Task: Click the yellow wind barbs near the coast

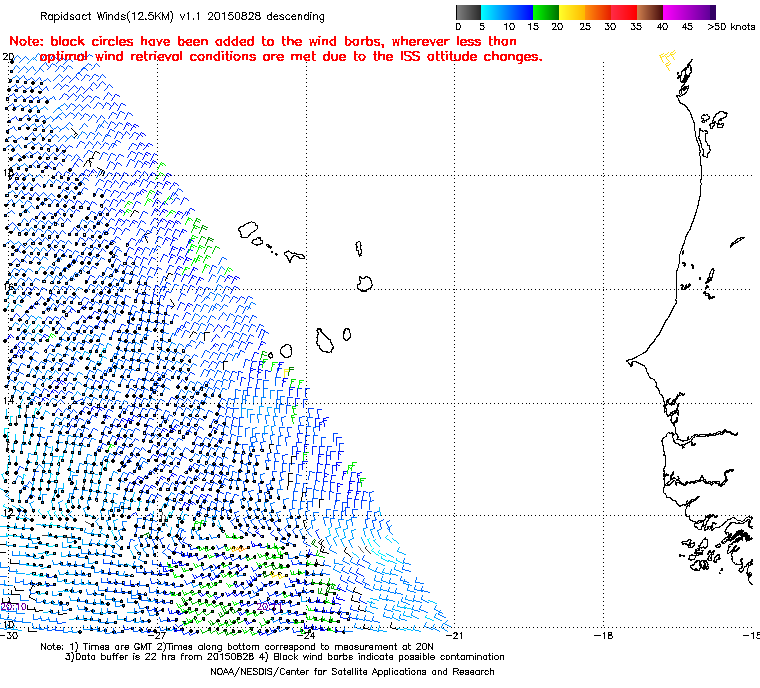Action: pyautogui.click(x=667, y=60)
